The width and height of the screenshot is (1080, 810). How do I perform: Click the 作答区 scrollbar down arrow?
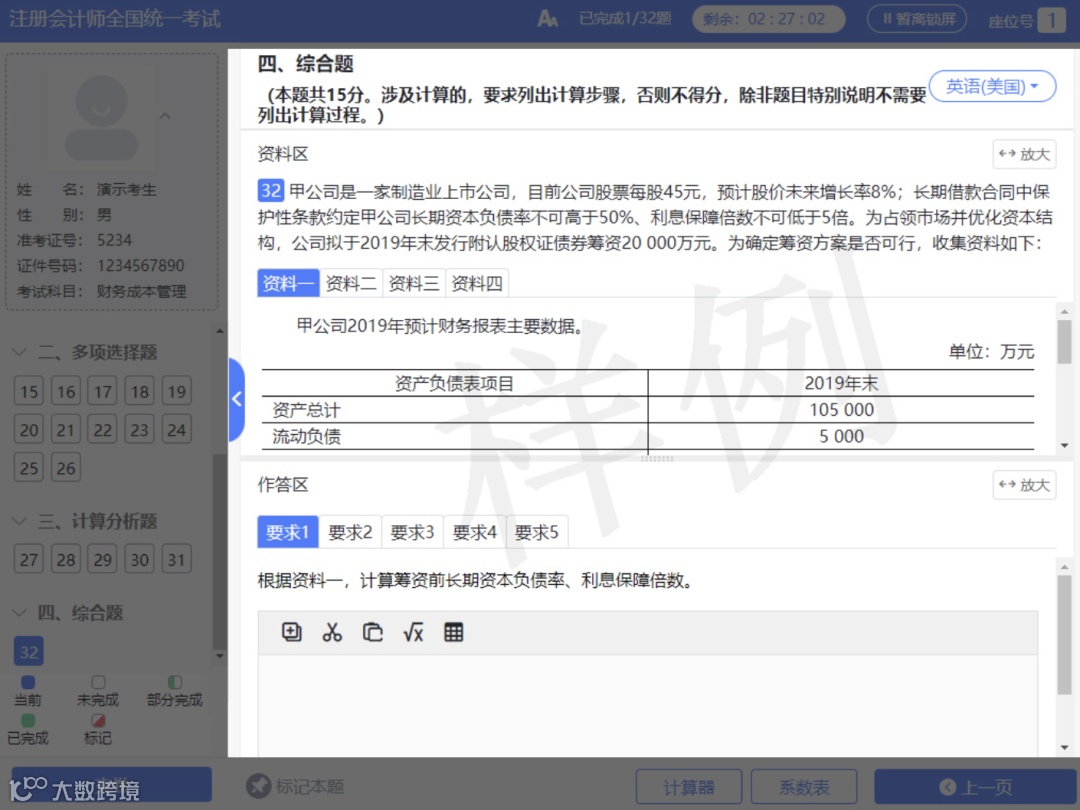point(1064,747)
